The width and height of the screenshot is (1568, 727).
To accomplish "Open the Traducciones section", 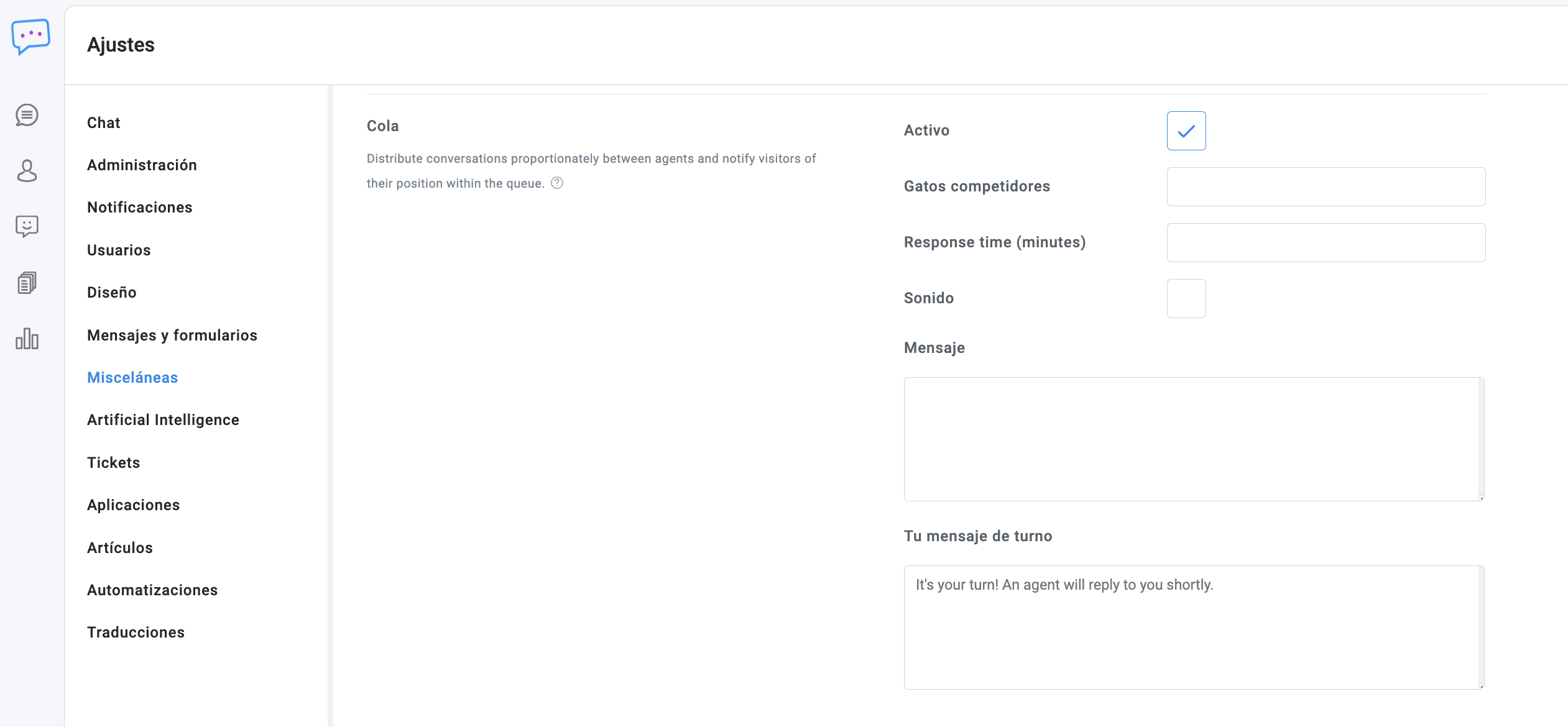I will pyautogui.click(x=136, y=633).
